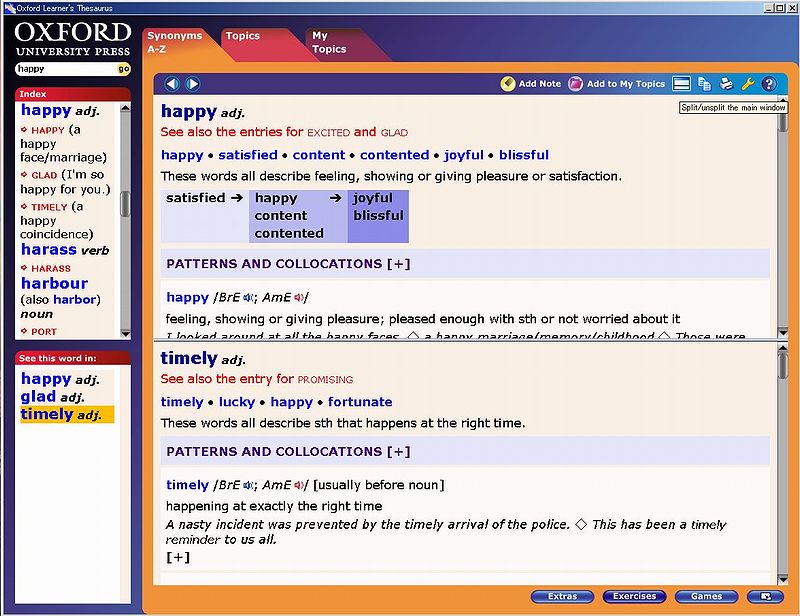Switch to the Topics tab

[243, 36]
